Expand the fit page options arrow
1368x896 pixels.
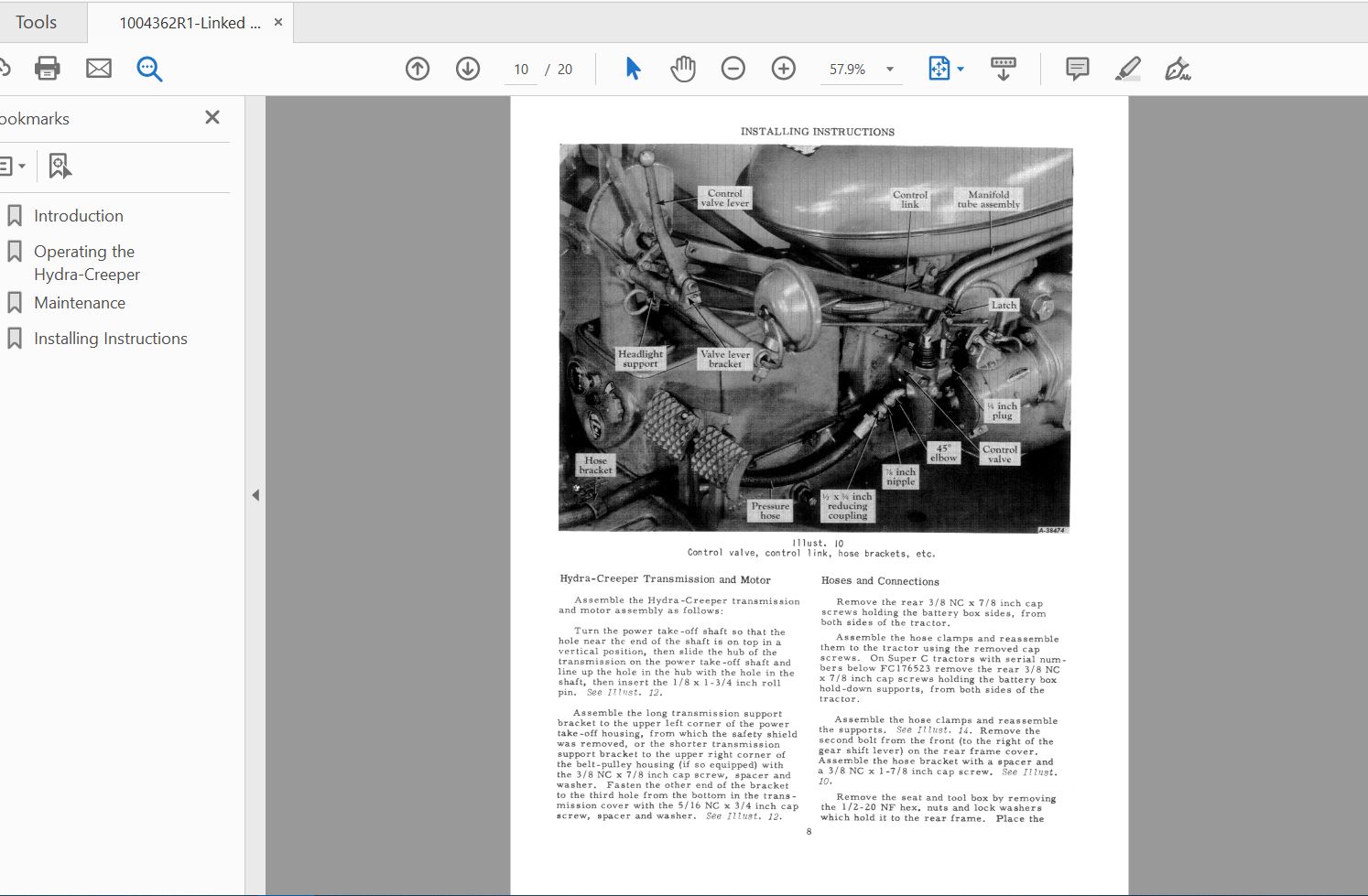(x=961, y=70)
